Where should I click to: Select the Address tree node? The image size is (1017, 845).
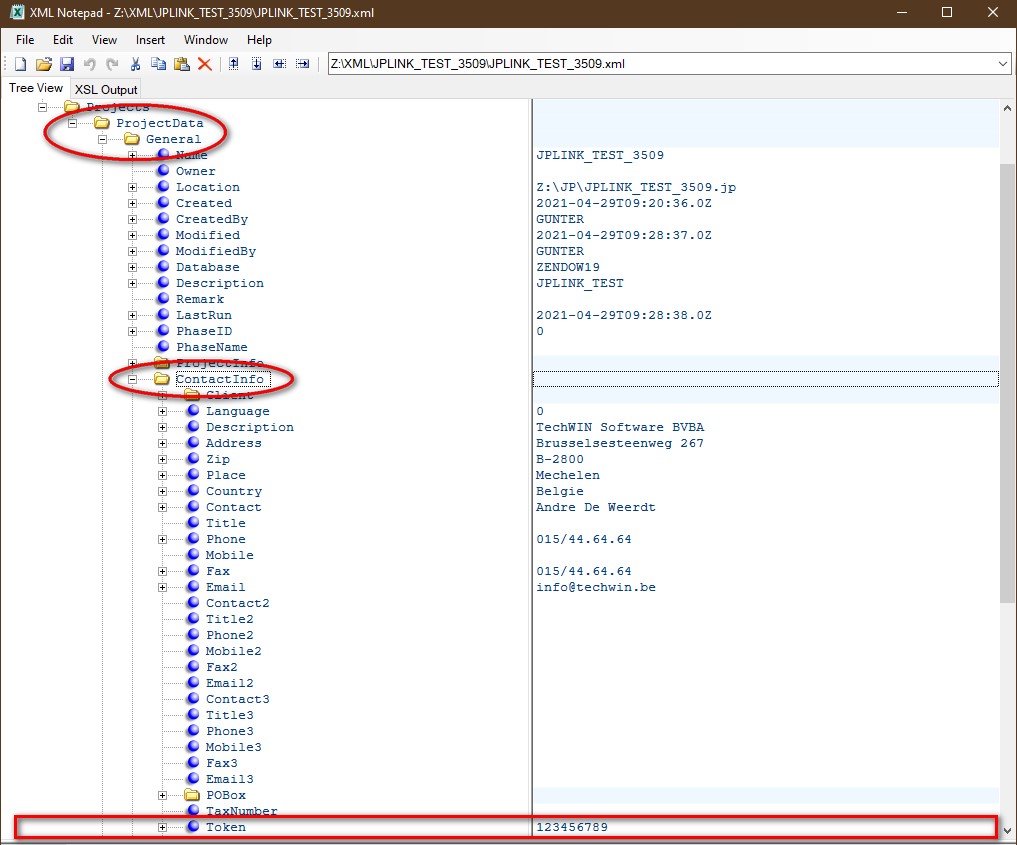click(x=234, y=443)
